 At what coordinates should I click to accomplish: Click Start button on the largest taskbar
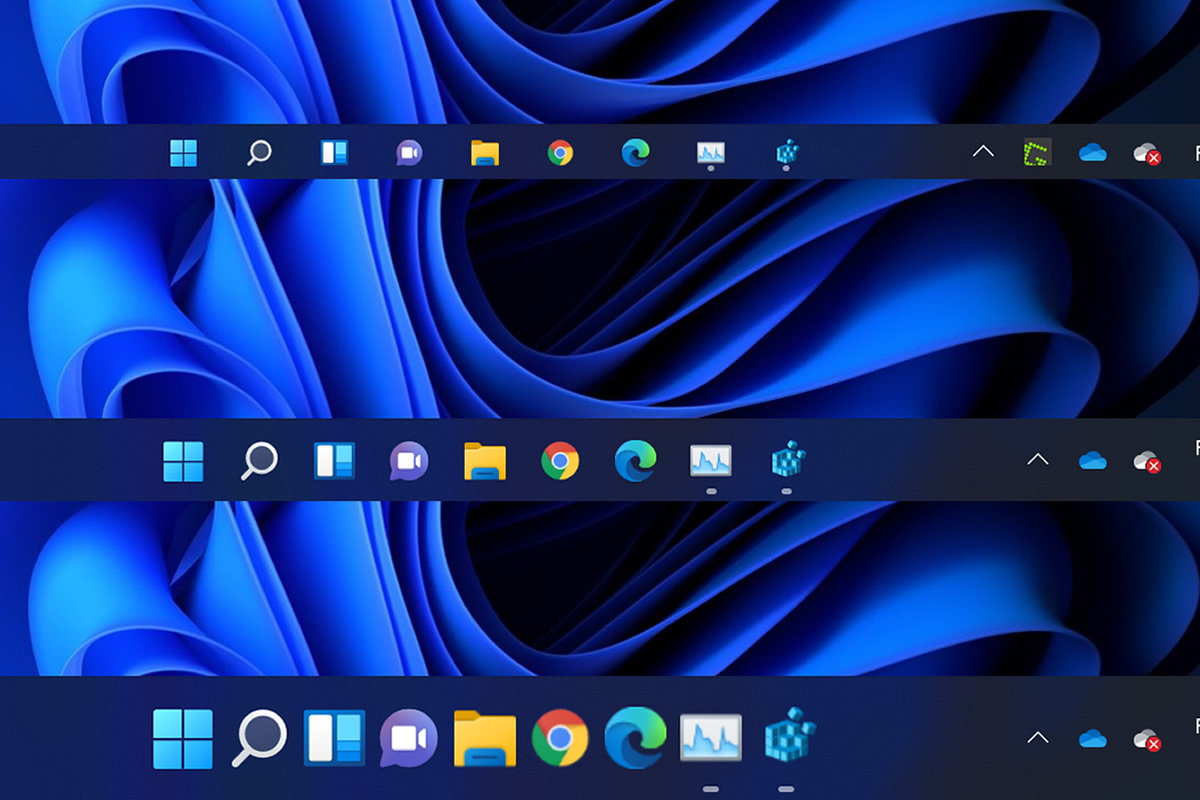(183, 739)
